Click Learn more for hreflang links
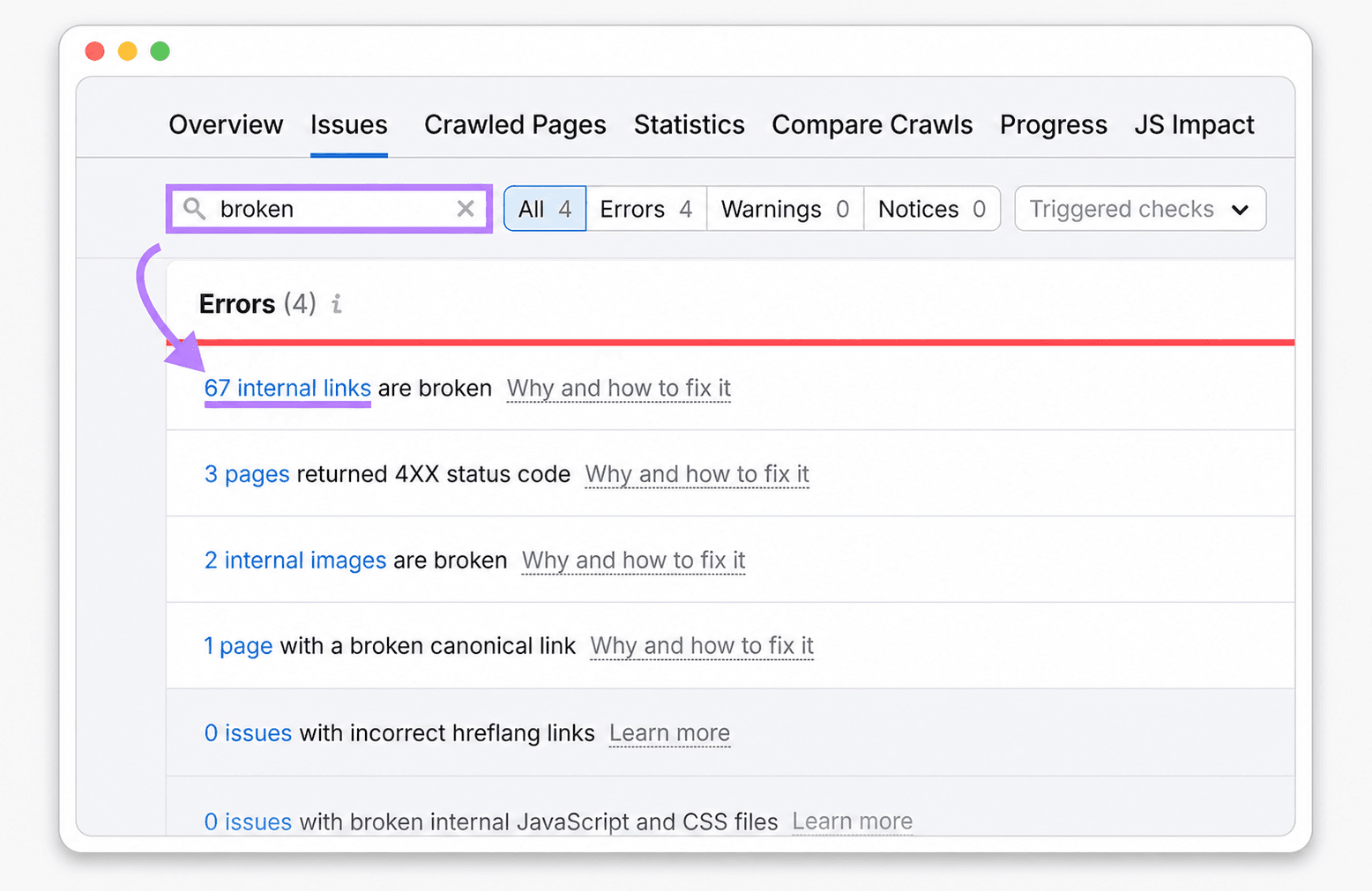Viewport: 1372px width, 891px height. coord(669,733)
